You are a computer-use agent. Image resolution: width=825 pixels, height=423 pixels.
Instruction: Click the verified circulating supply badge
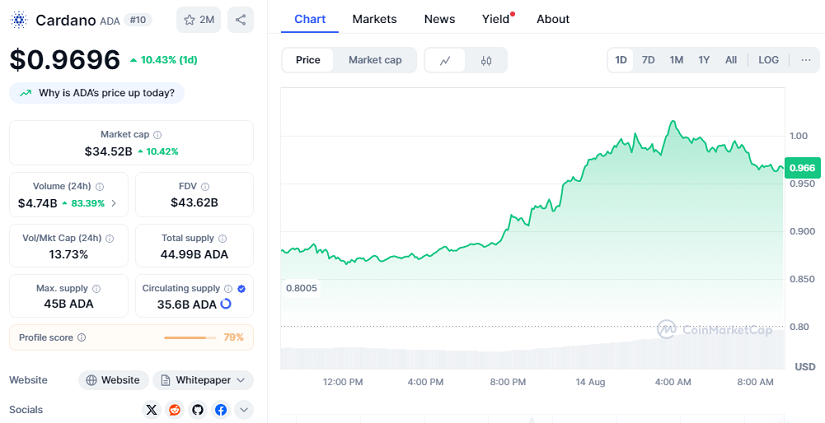242,288
